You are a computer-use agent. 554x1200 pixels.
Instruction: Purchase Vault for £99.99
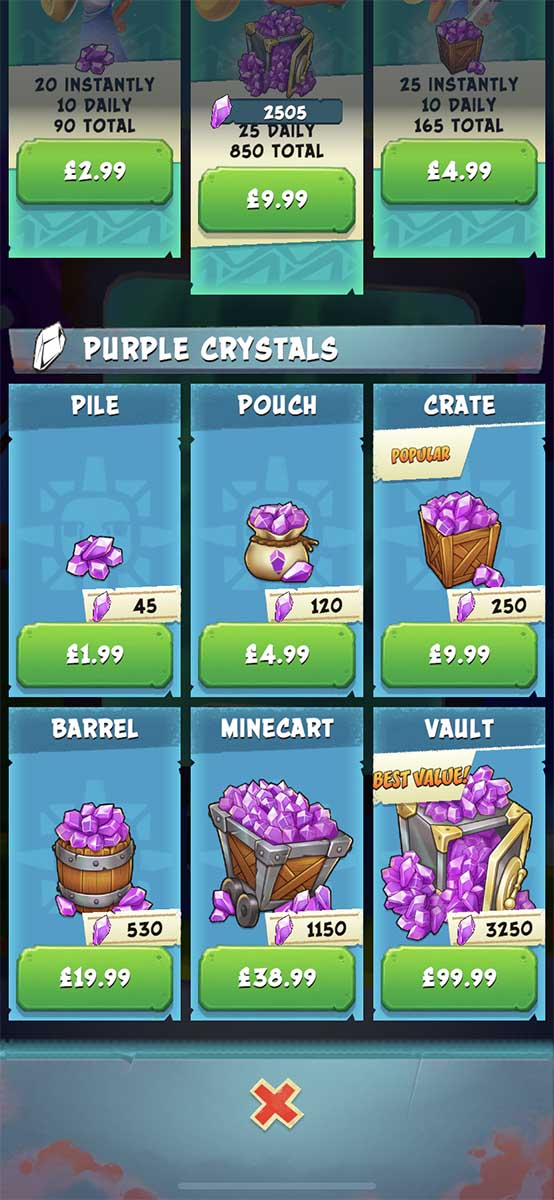459,977
